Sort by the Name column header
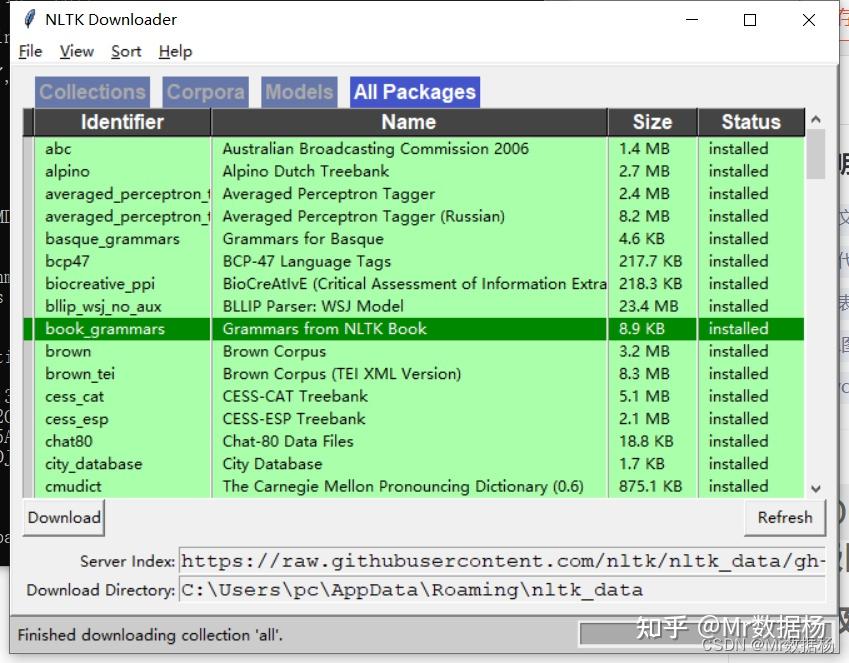Screen dimensions: 849x663 click(x=409, y=122)
